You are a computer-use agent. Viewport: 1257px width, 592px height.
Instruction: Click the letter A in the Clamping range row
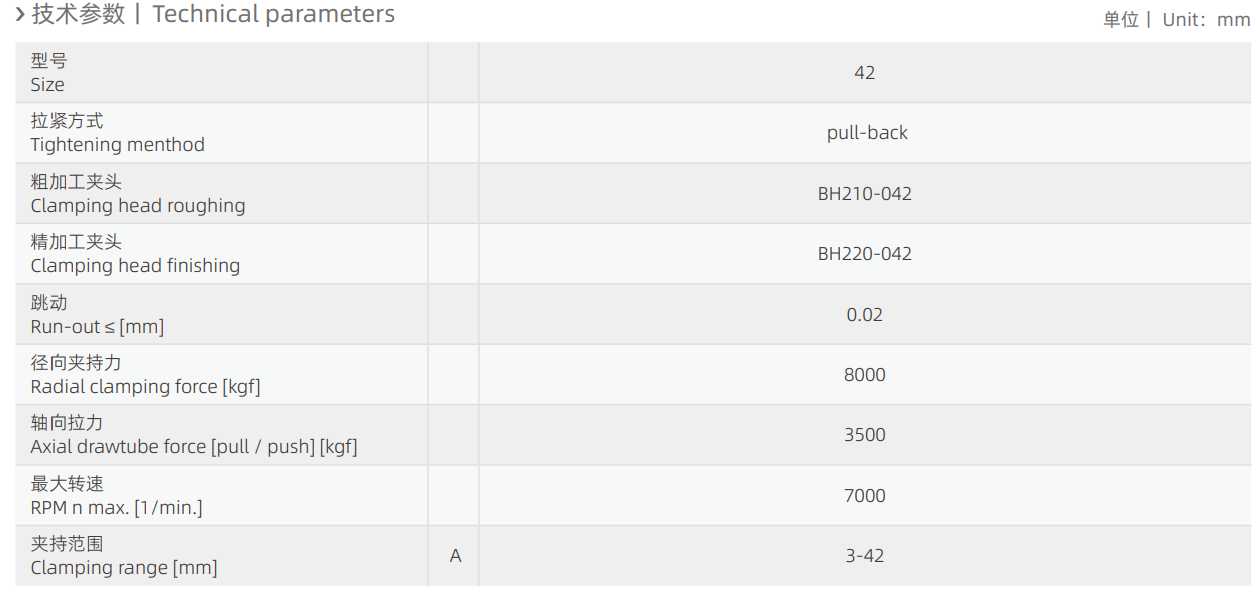tap(456, 556)
